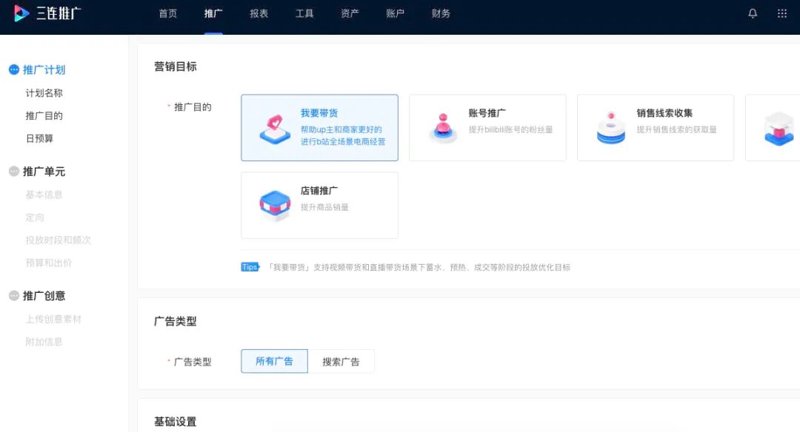Choose 销售线索收集 as promotion goal
The width and height of the screenshot is (800, 432).
pyautogui.click(x=655, y=128)
